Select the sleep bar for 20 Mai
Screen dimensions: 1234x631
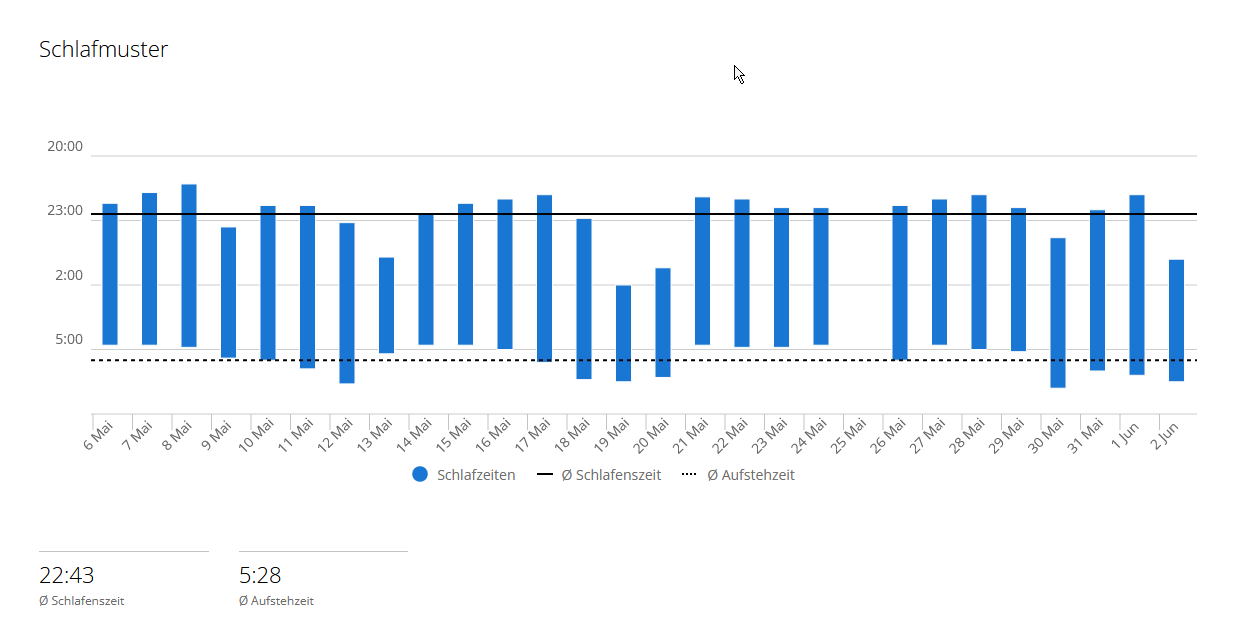click(663, 323)
